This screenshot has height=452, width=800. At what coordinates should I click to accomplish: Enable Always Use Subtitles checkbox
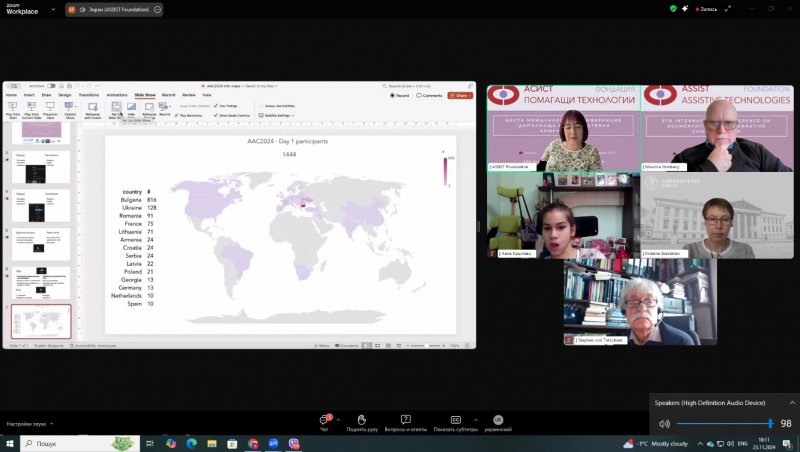(x=260, y=105)
